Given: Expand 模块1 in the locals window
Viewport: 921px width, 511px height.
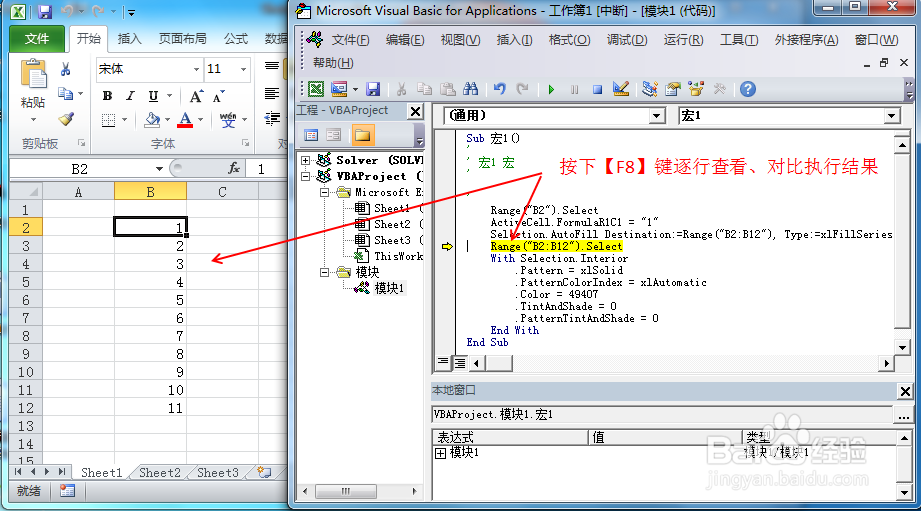Looking at the screenshot, I should (x=441, y=453).
